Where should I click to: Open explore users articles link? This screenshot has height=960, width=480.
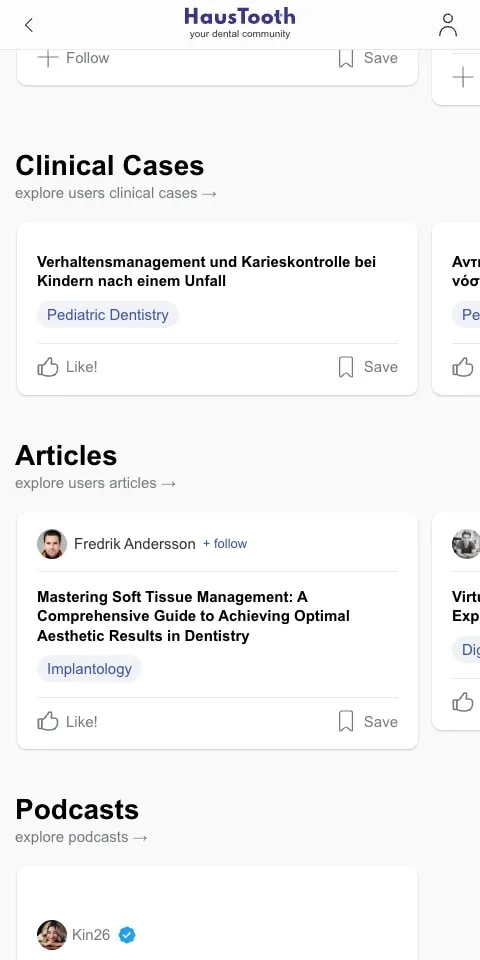pyautogui.click(x=96, y=483)
